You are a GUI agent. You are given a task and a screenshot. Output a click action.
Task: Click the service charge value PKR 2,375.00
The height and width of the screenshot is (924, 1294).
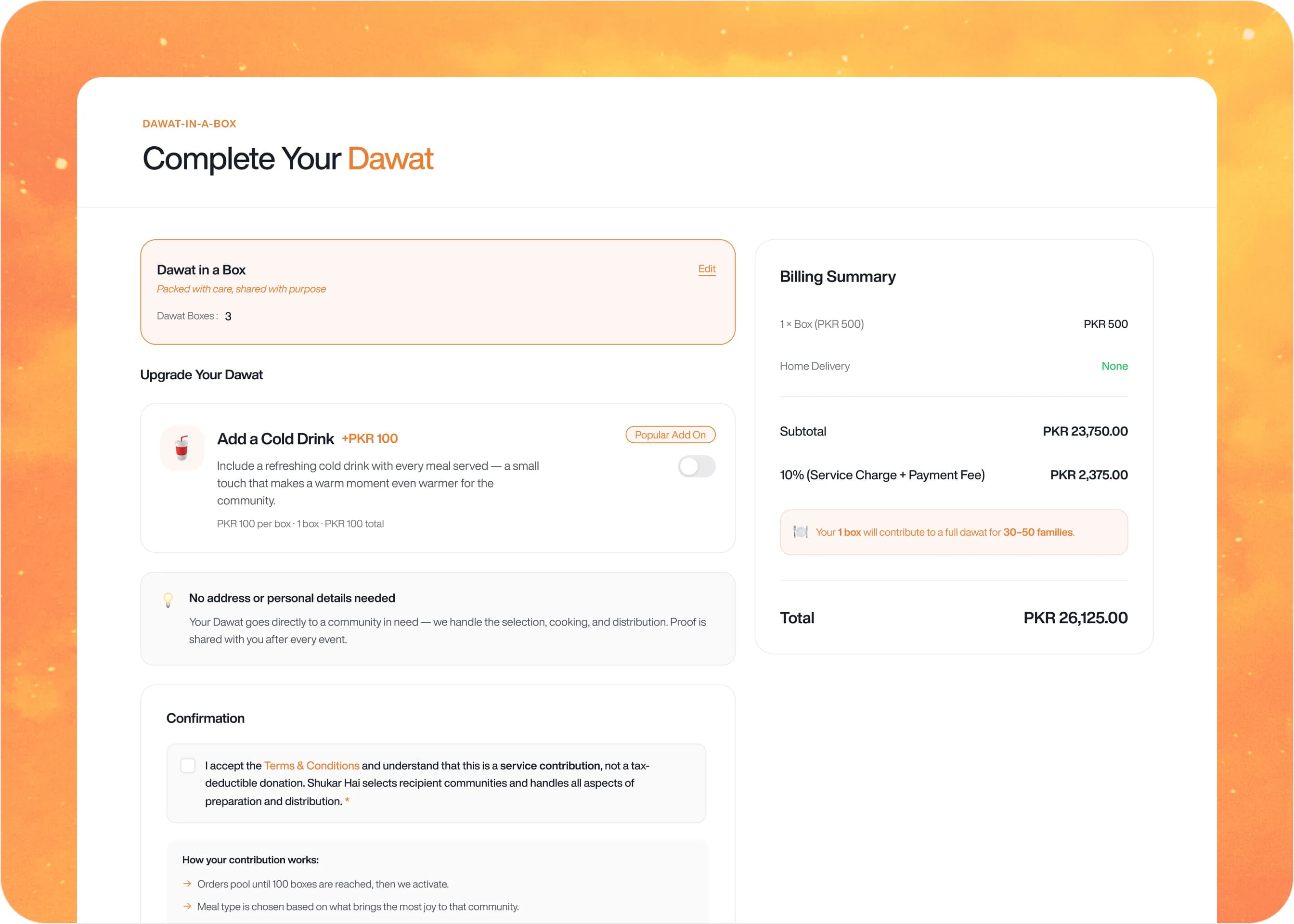click(x=1088, y=475)
